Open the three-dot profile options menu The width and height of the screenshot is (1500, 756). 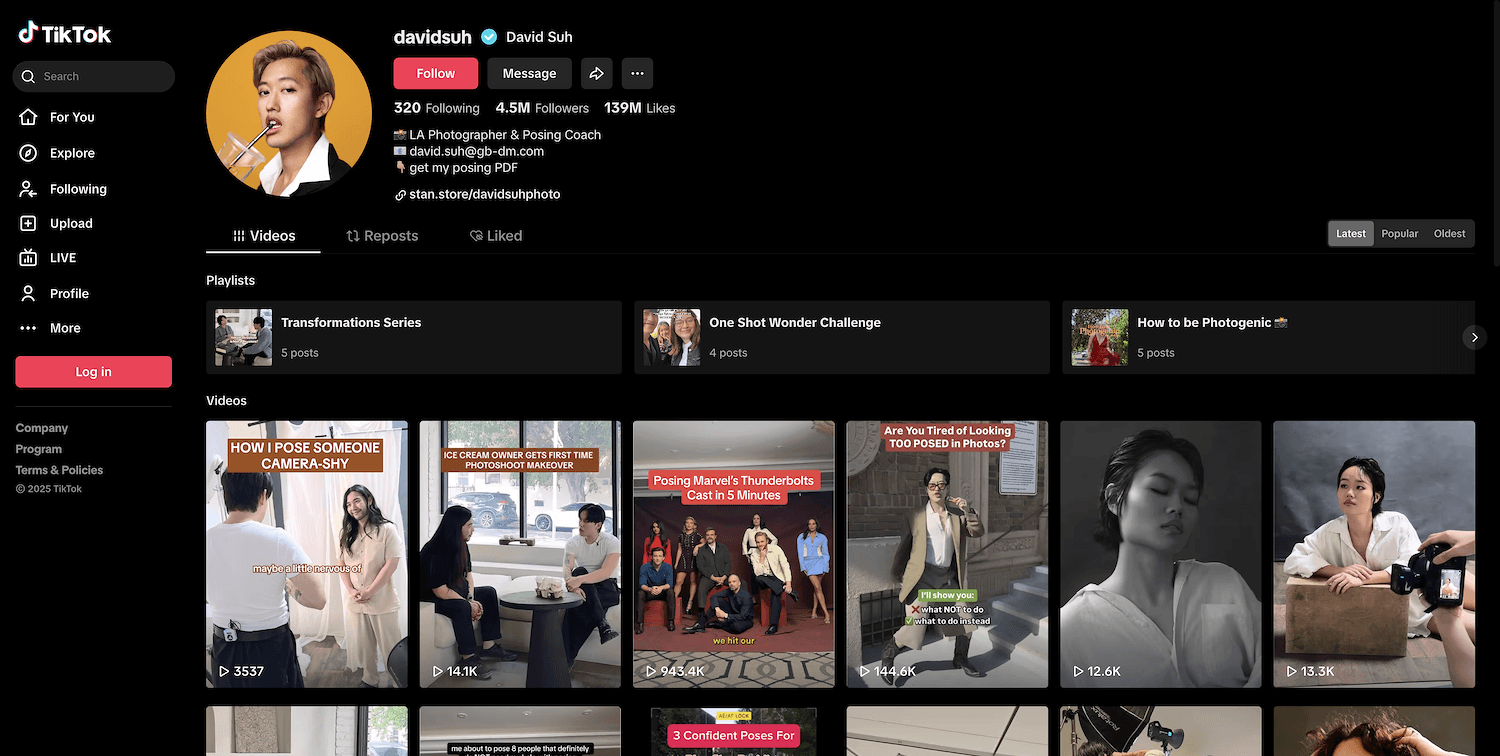(x=637, y=73)
